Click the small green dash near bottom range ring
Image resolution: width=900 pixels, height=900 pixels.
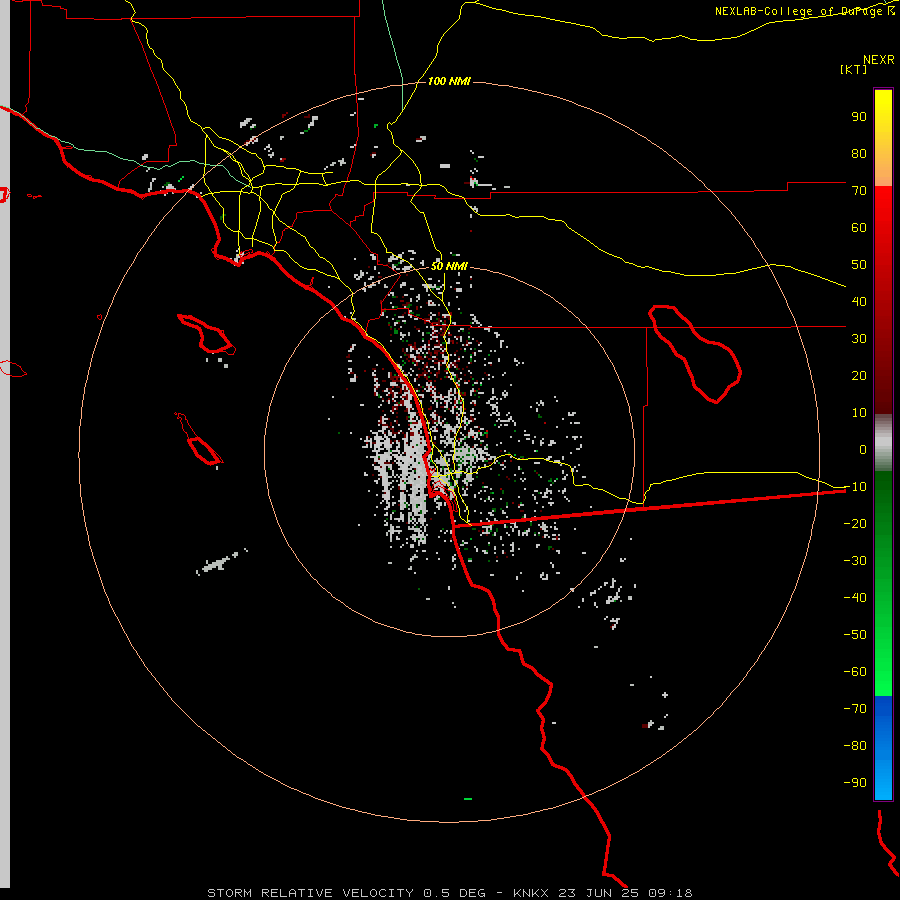coord(468,799)
